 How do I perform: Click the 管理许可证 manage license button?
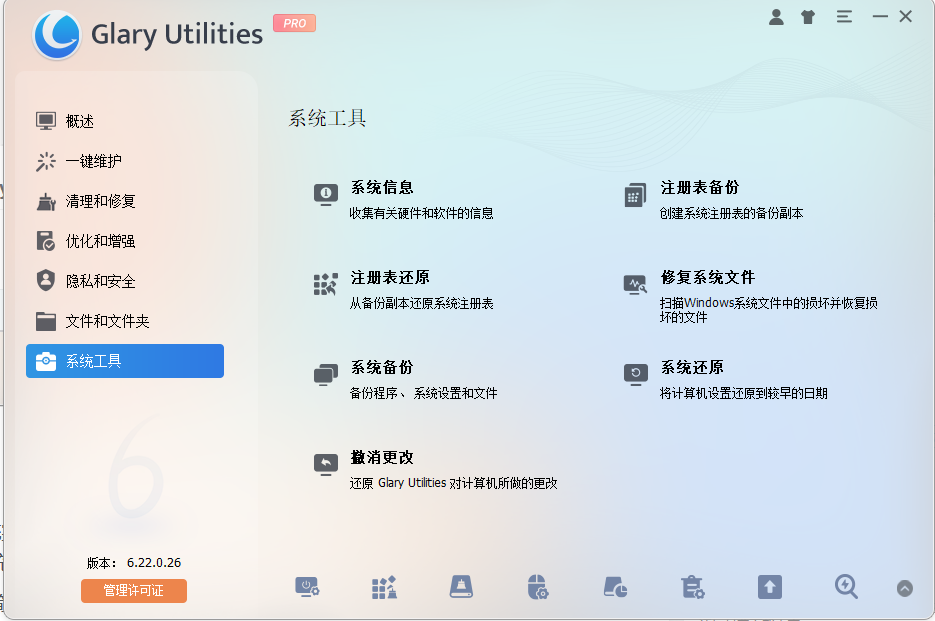point(133,591)
